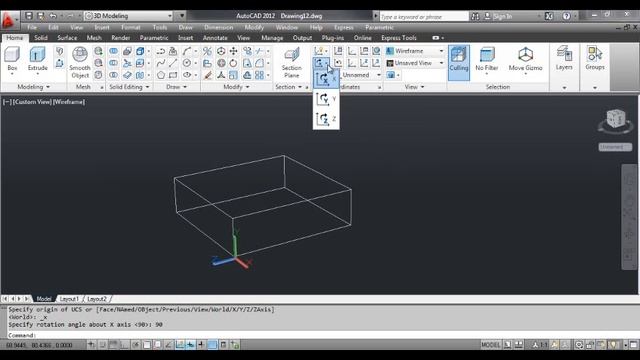Open the Express Tools ribbon tab
640x360 pixels.
pos(399,38)
